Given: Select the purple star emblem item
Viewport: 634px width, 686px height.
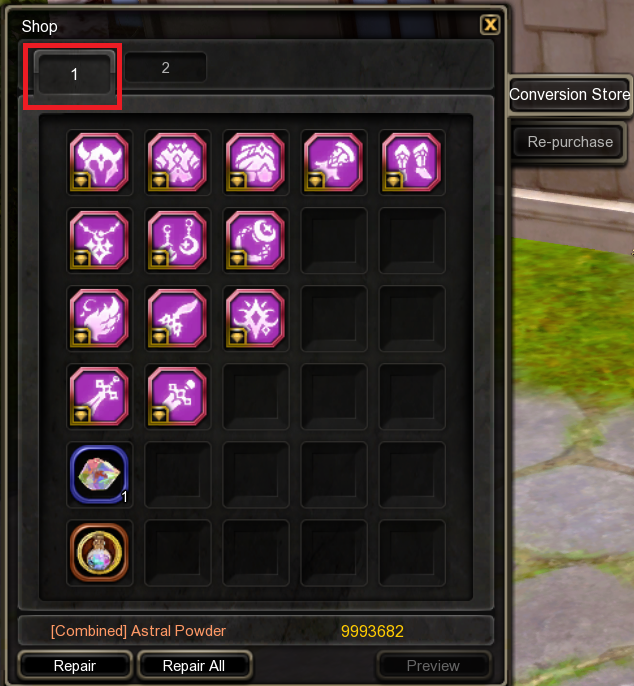Looking at the screenshot, I should coord(256,318).
